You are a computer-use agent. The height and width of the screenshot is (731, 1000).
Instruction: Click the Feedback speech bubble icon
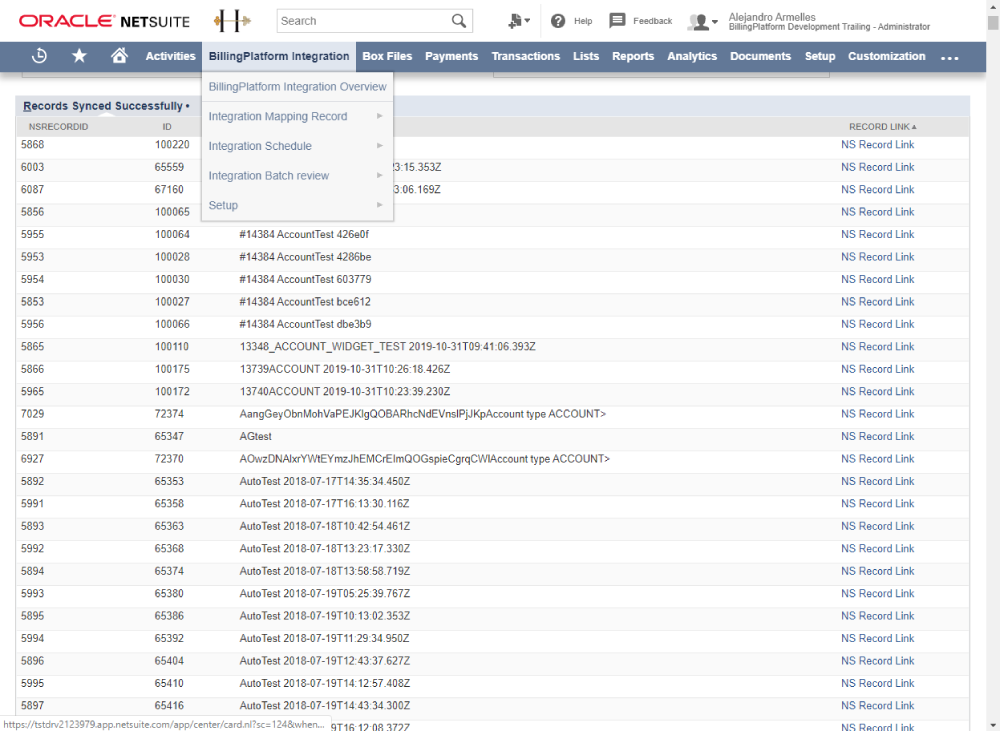coord(617,20)
